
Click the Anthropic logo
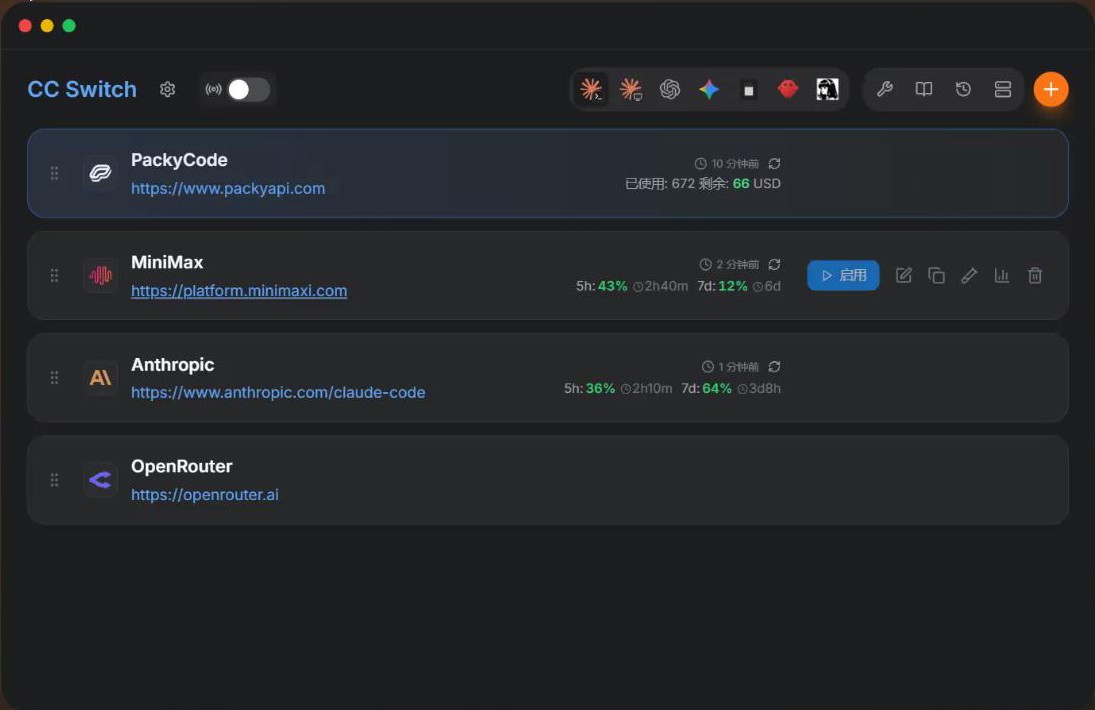pyautogui.click(x=100, y=378)
